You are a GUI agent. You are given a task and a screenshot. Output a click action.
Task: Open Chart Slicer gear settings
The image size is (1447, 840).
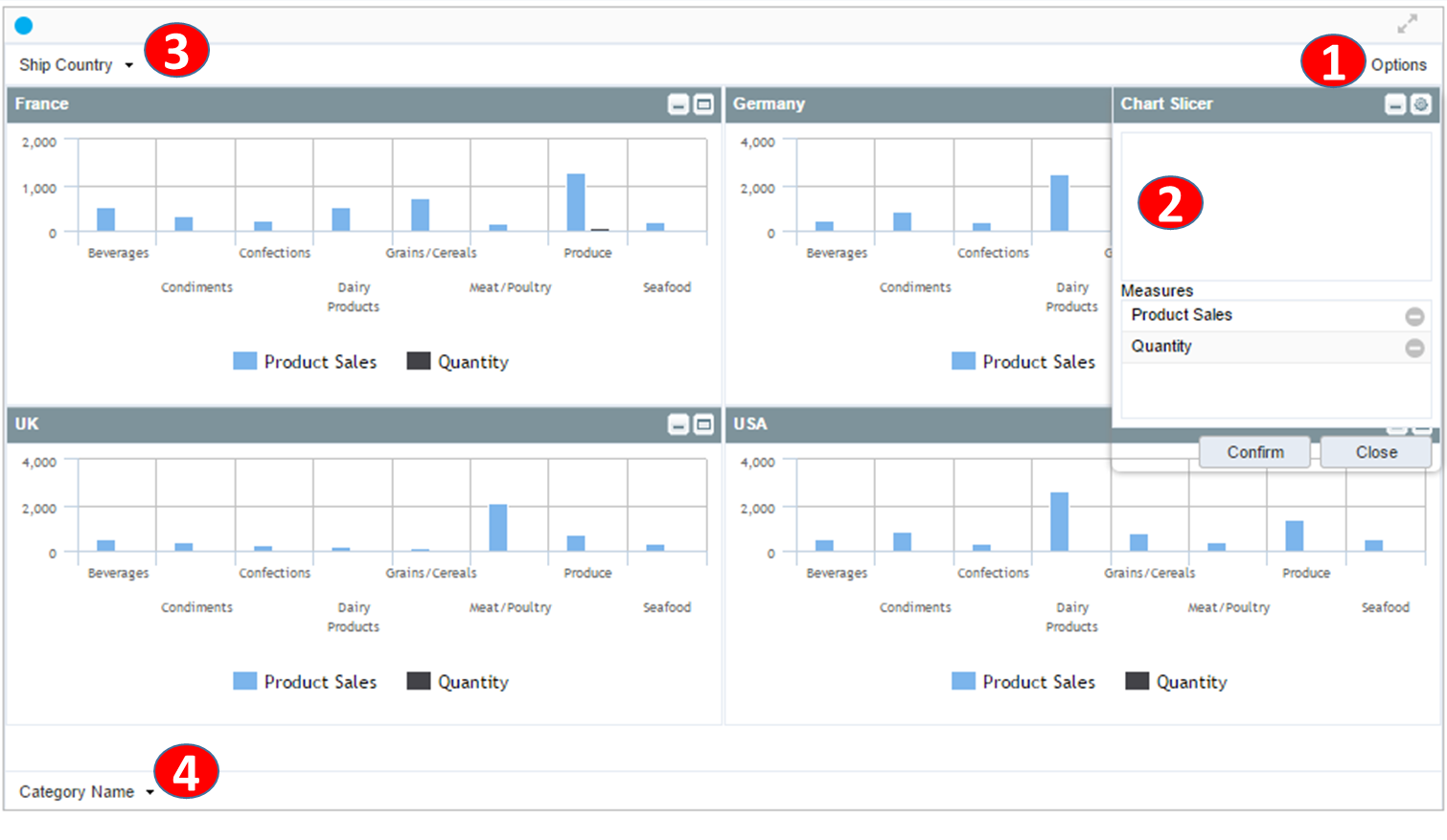[x=1421, y=104]
